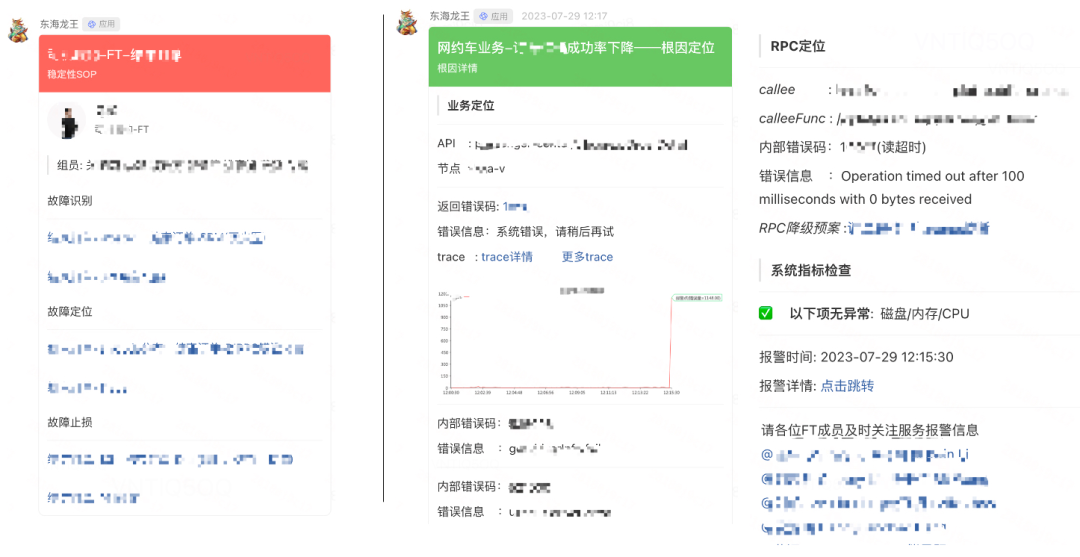Open the trace详情 link
1080x557 pixels.
[x=507, y=257]
